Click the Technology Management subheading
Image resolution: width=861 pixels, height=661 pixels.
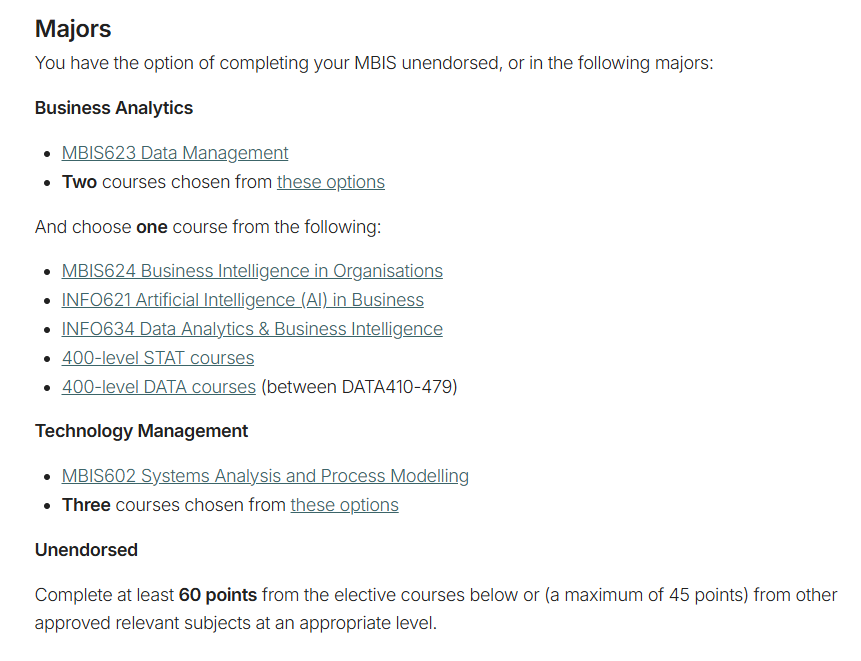141,431
